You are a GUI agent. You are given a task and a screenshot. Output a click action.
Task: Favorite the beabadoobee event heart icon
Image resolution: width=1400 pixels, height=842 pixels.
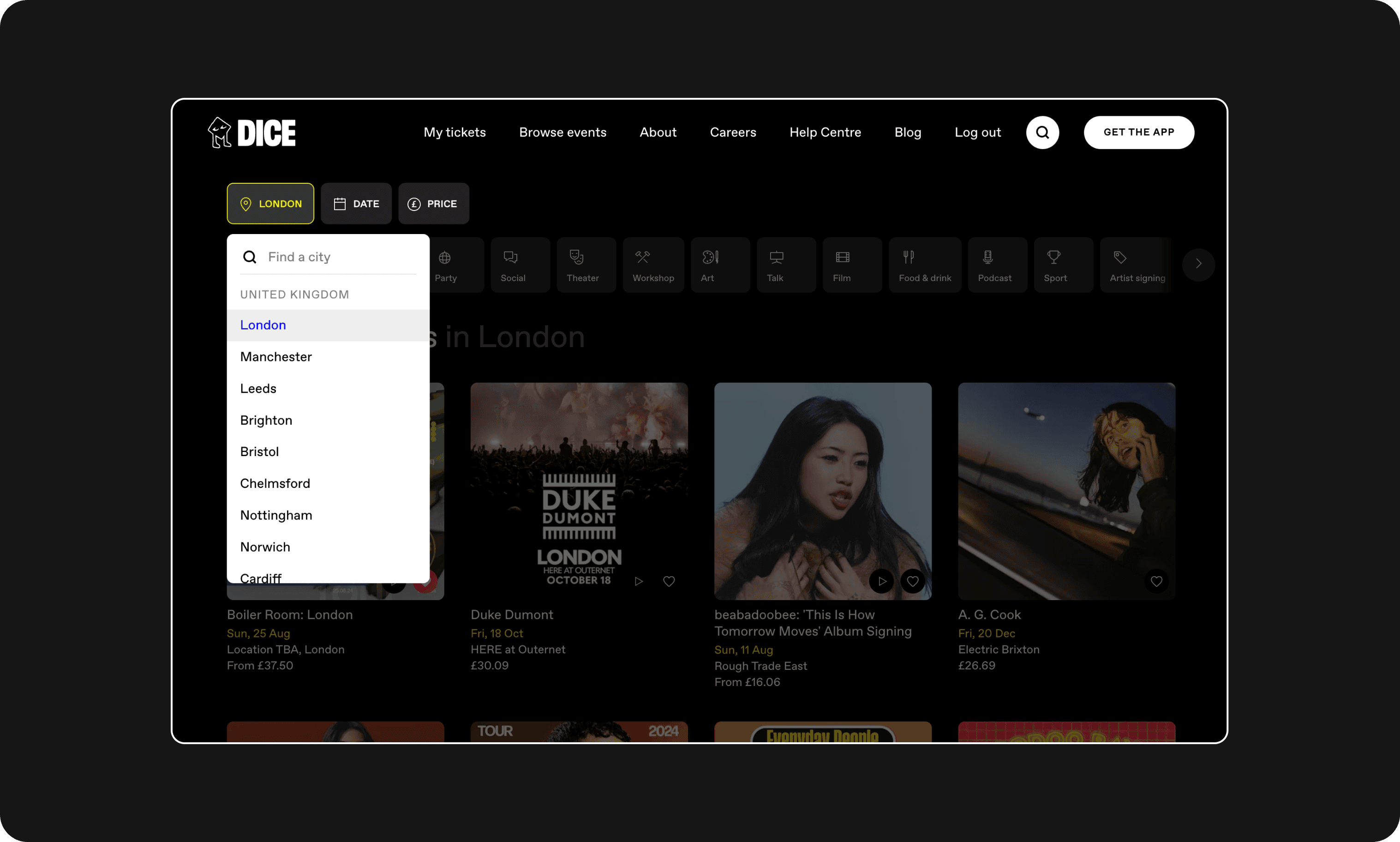(x=912, y=582)
